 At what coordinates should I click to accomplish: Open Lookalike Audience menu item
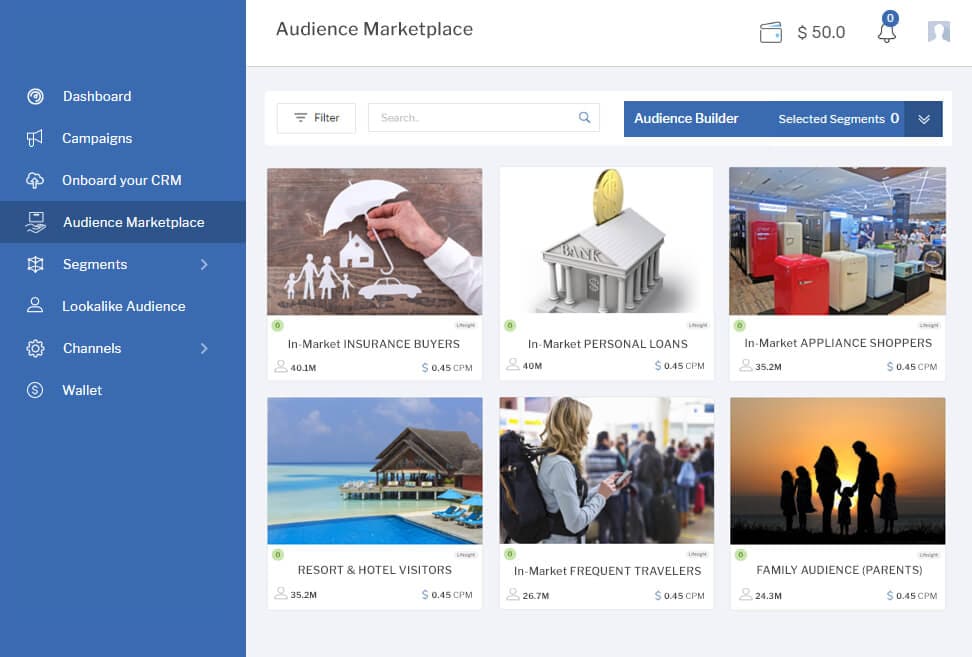(123, 306)
